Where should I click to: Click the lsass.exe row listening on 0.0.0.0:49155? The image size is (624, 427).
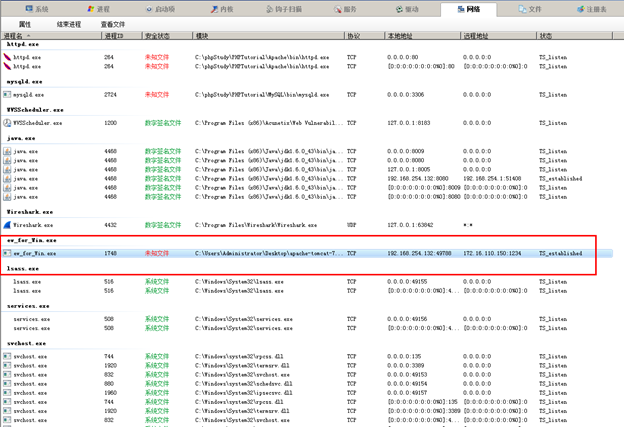click(x=306, y=282)
